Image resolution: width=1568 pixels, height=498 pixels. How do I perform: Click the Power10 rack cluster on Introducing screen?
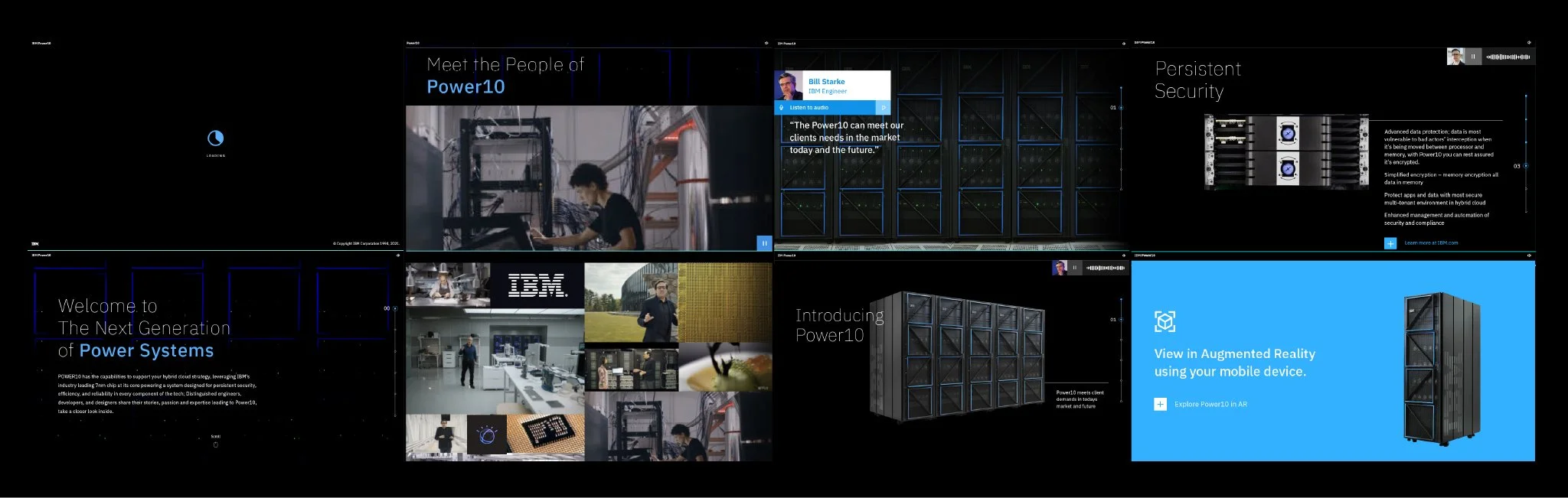[958, 357]
